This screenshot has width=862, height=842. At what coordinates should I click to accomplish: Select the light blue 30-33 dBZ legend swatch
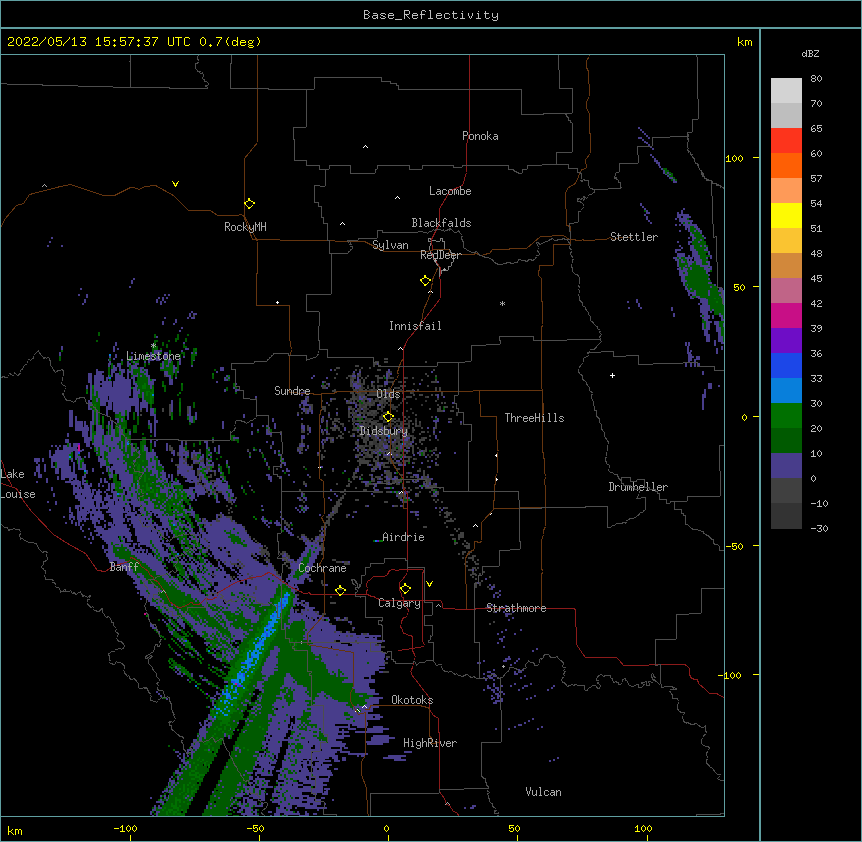(x=786, y=391)
